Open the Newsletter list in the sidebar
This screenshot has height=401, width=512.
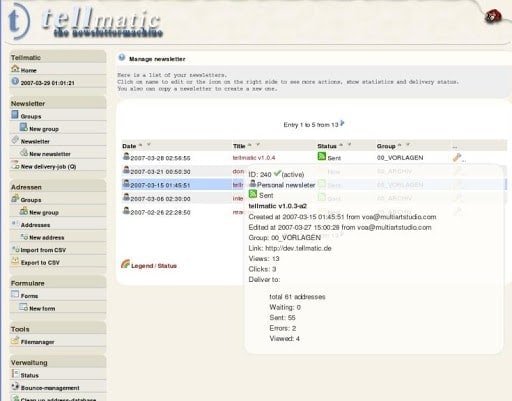[x=35, y=142]
